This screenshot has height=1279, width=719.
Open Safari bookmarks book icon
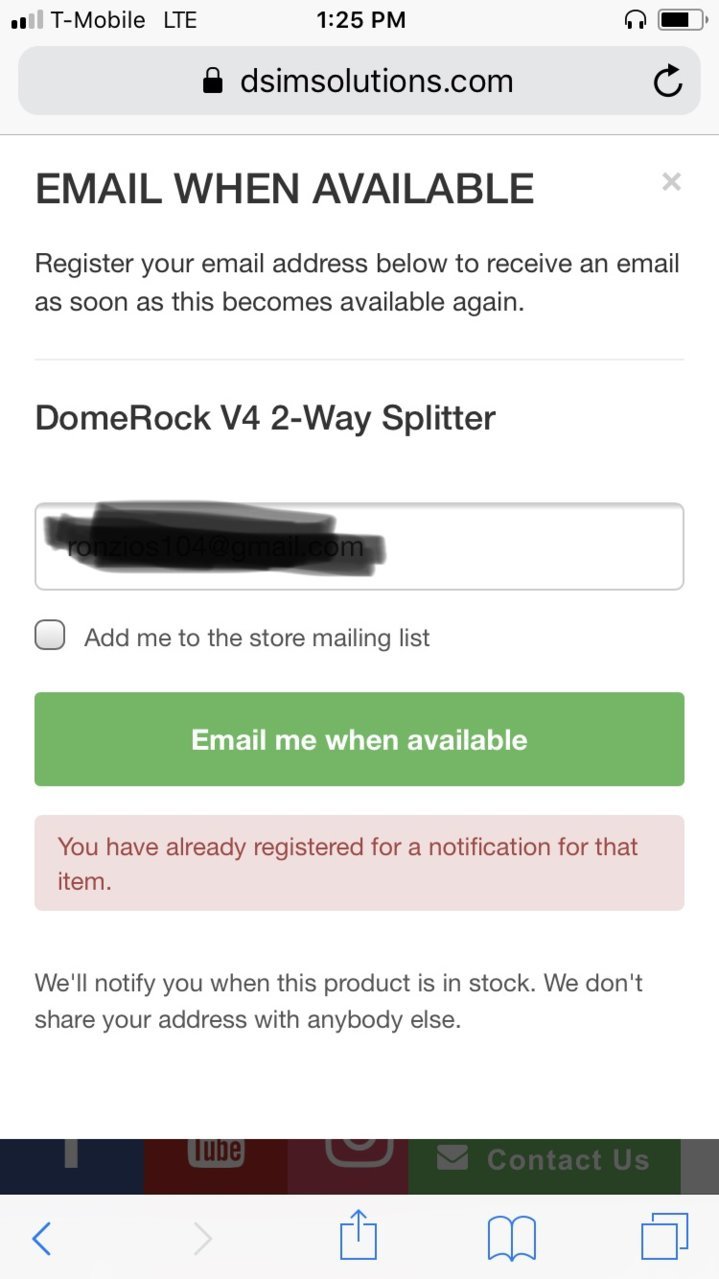point(512,1238)
